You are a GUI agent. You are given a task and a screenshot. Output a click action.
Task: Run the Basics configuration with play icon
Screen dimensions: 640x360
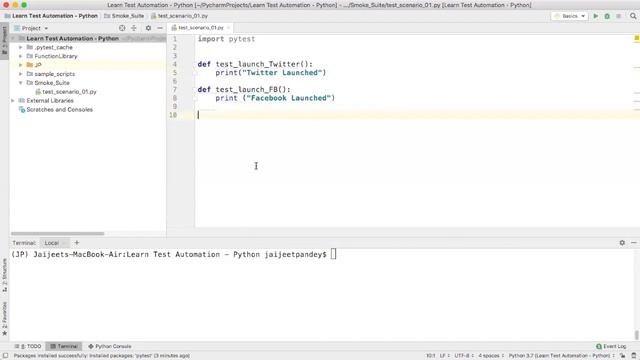click(x=596, y=16)
